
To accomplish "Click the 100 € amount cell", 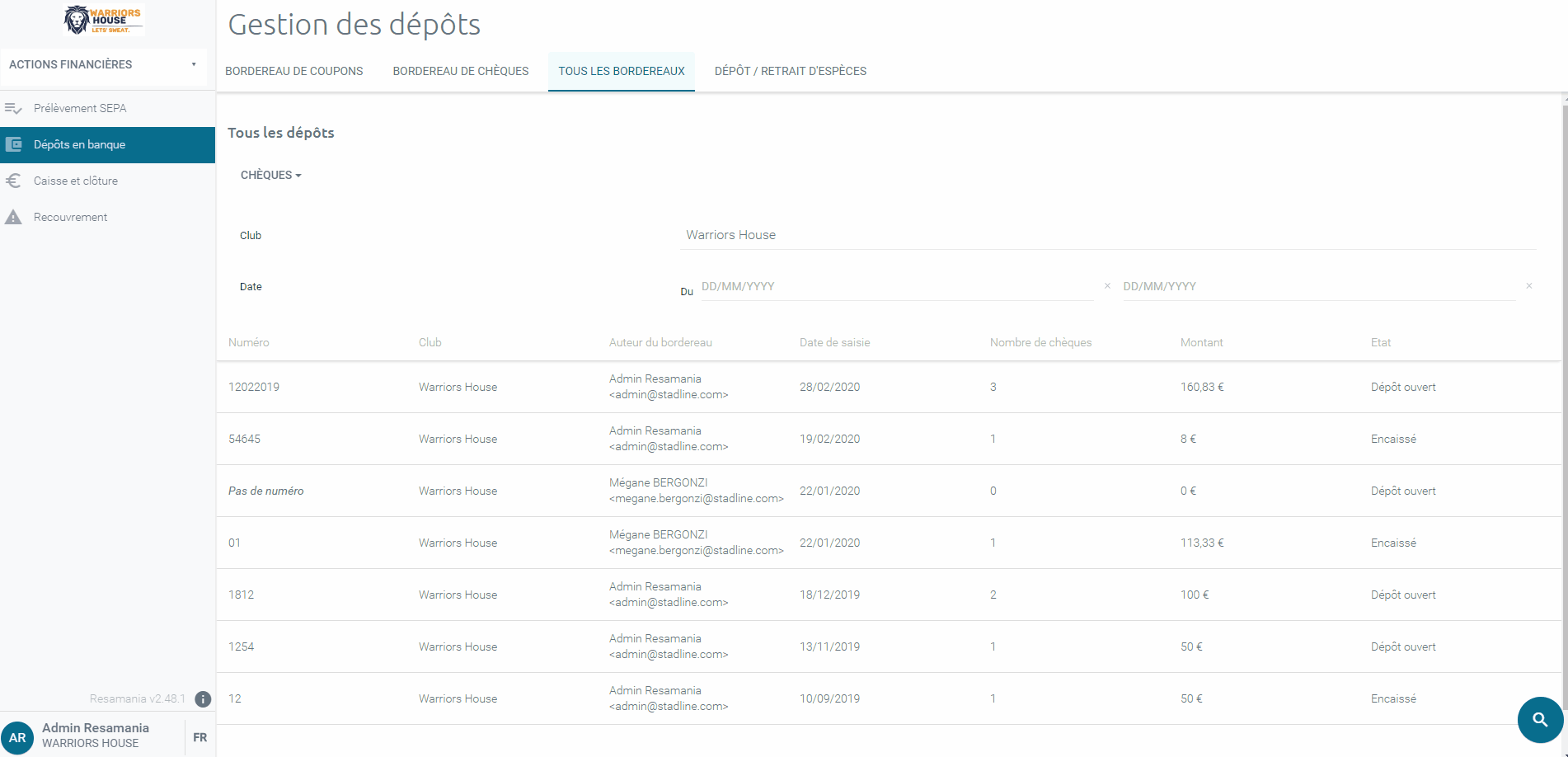I will [1195, 595].
